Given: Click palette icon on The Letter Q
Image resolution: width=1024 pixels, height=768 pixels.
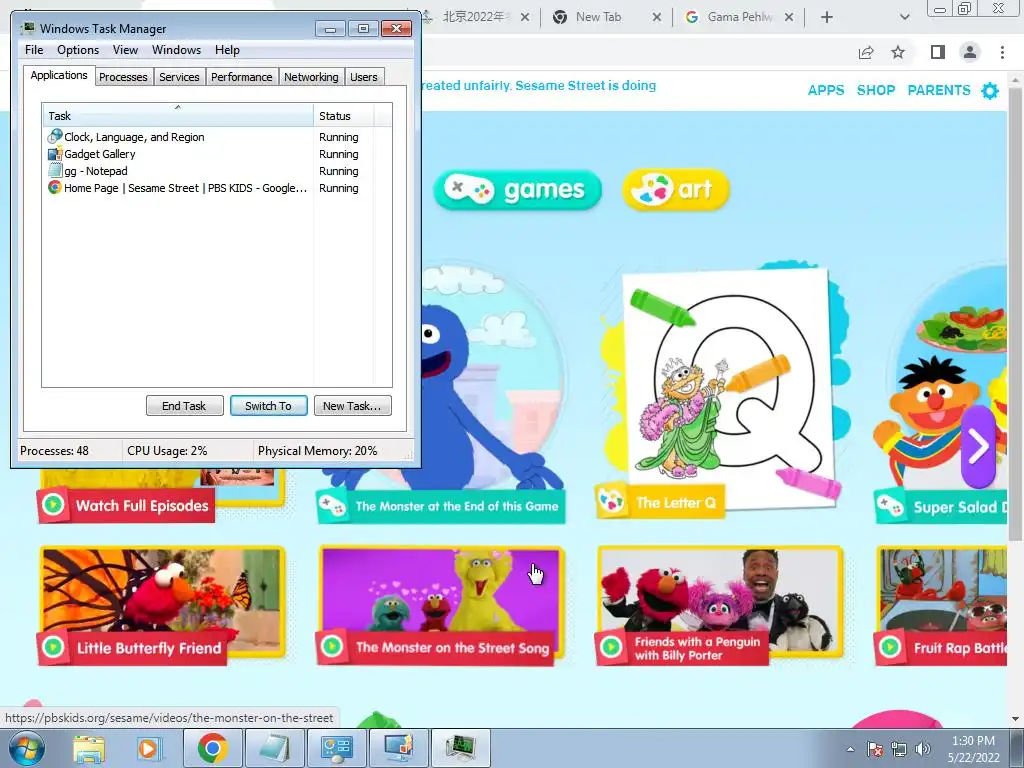Looking at the screenshot, I should (612, 502).
